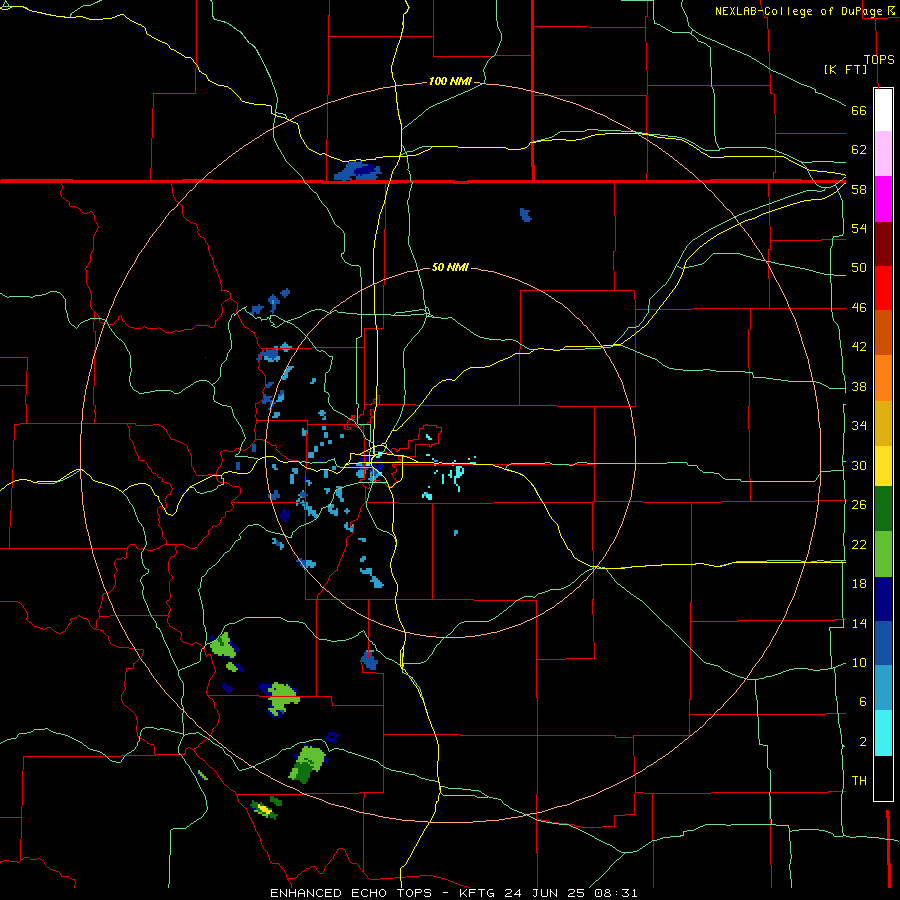Click the 22 value on the legend
This screenshot has height=900, width=900.
click(859, 544)
